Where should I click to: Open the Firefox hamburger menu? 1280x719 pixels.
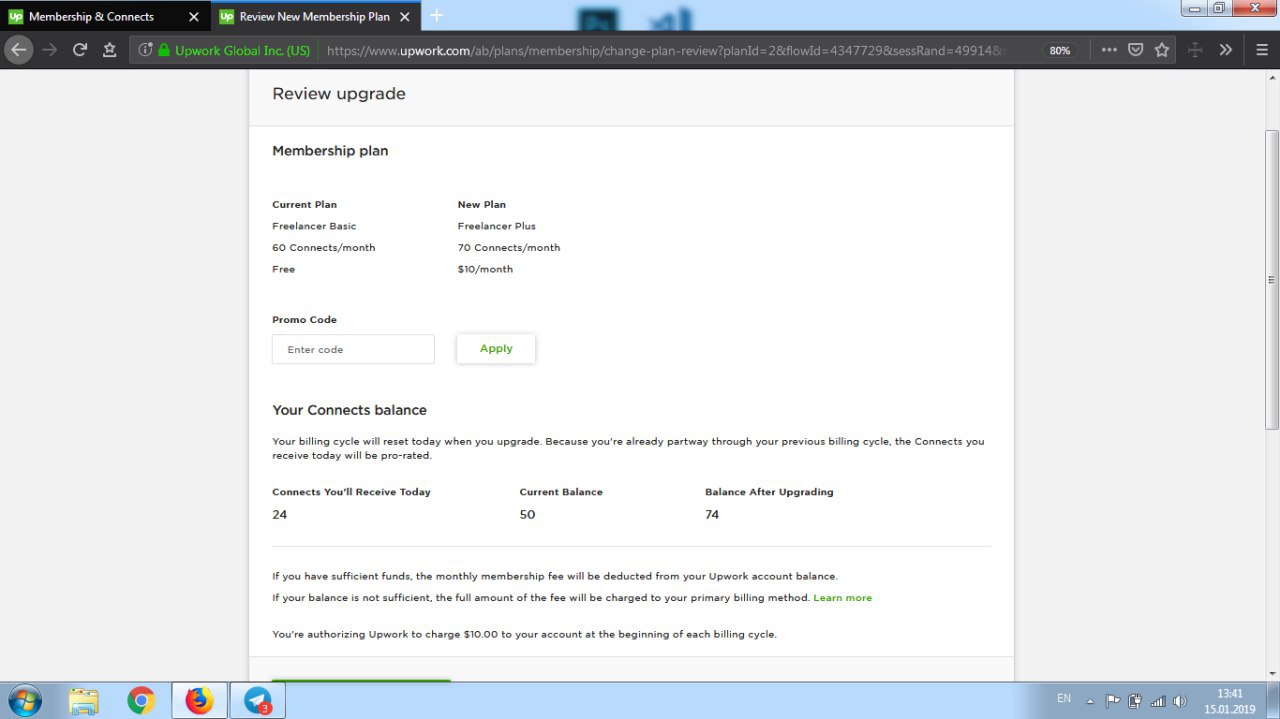[1262, 49]
